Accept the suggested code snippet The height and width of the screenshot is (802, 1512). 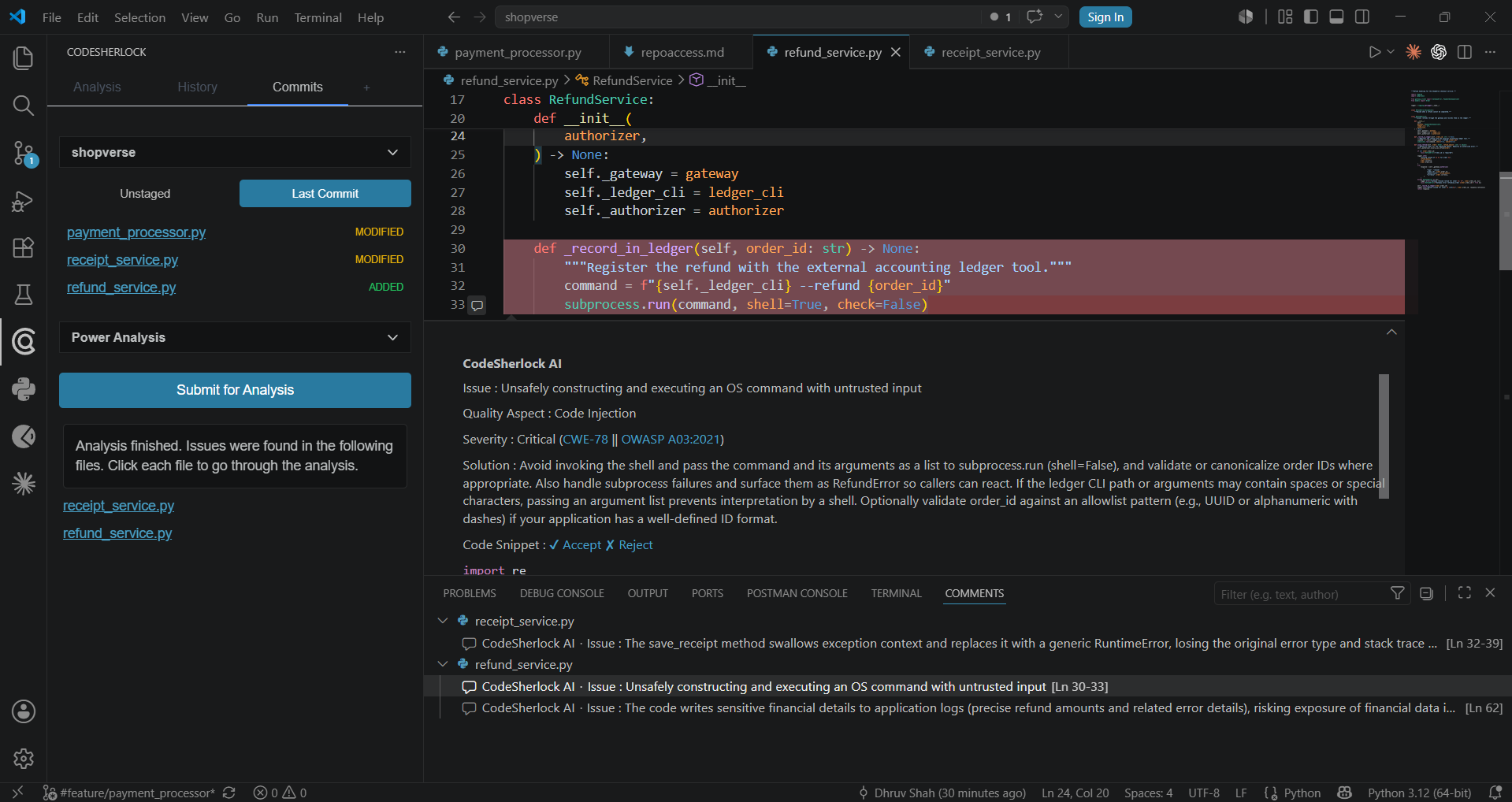(575, 545)
